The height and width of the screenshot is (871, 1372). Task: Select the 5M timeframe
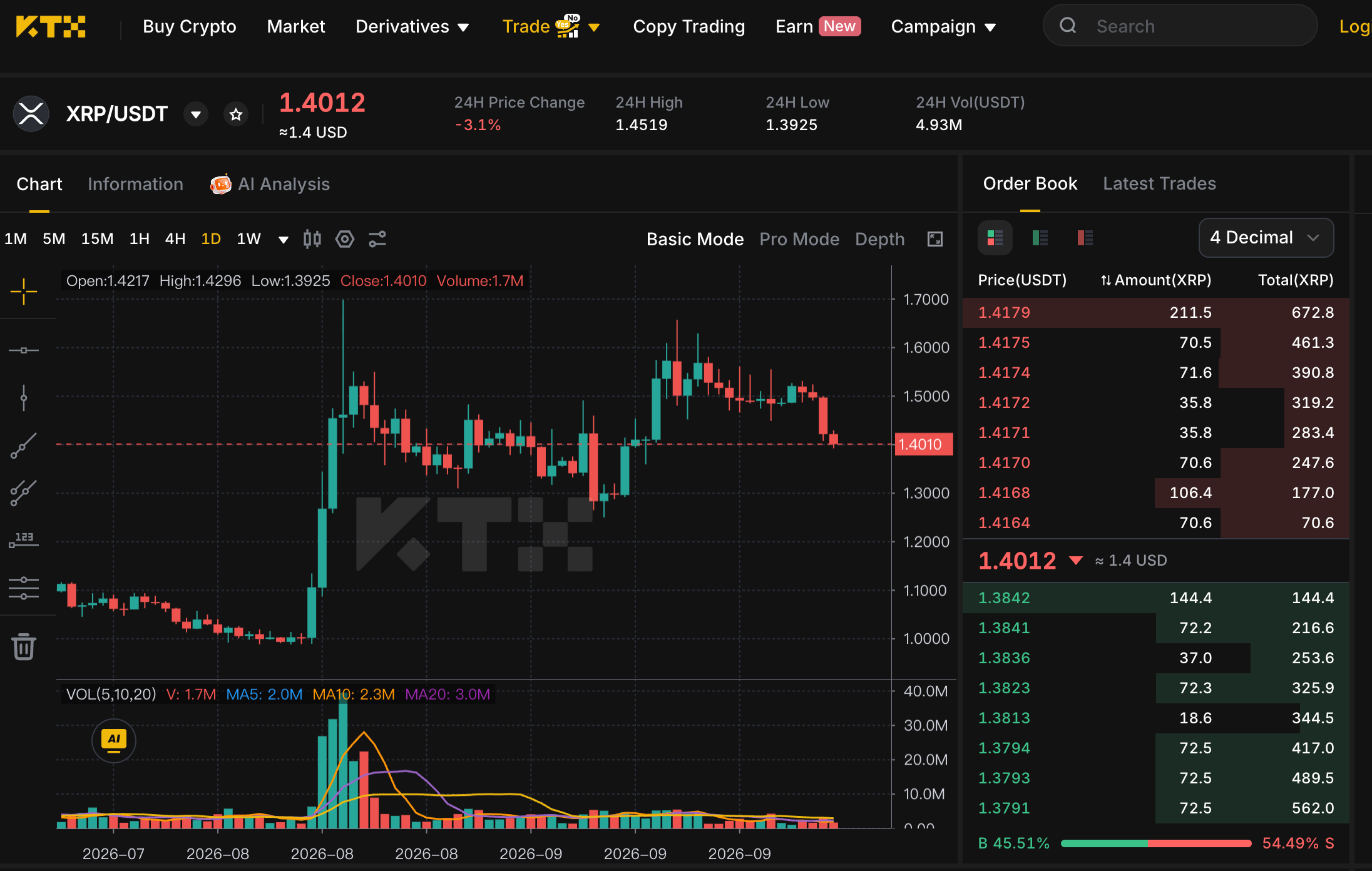54,239
